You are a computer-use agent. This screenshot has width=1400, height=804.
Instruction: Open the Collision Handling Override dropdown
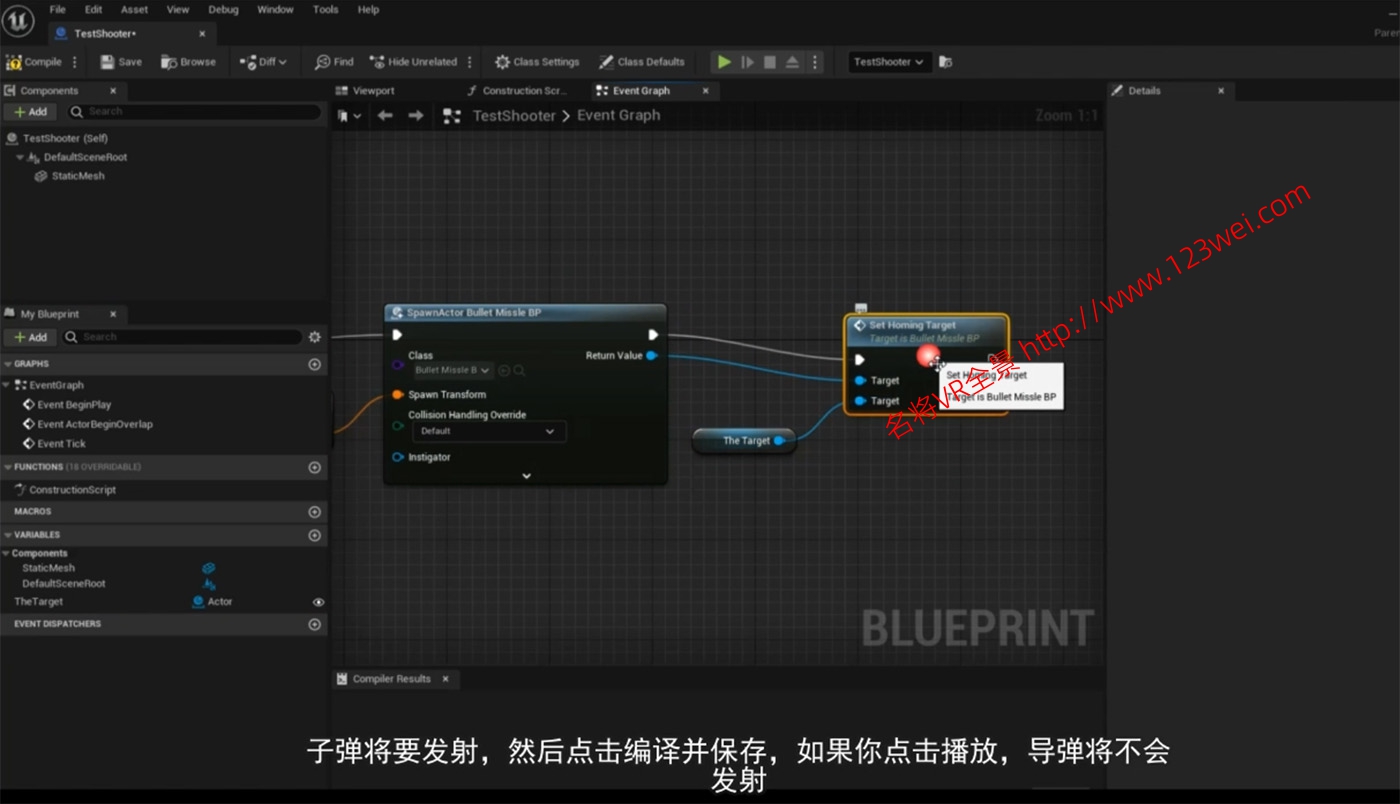[x=489, y=431]
